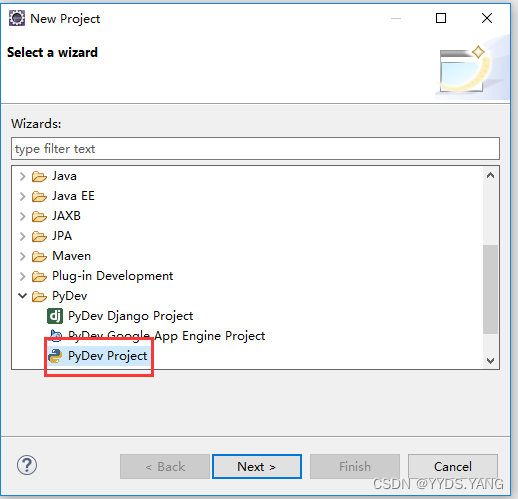Click the Next button
518x499 pixels.
click(x=257, y=467)
